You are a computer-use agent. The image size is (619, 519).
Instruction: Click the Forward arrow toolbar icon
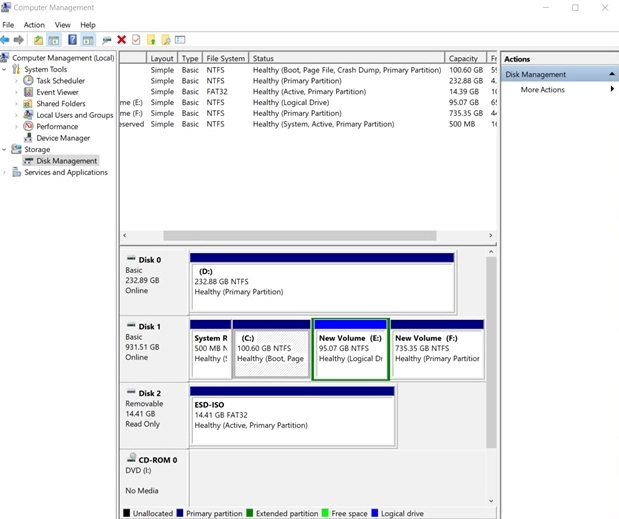pyautogui.click(x=19, y=40)
